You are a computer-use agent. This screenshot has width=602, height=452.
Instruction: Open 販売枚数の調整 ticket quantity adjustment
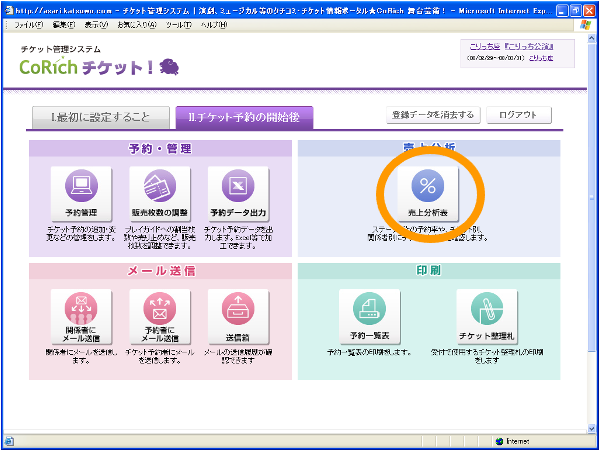[x=159, y=192]
